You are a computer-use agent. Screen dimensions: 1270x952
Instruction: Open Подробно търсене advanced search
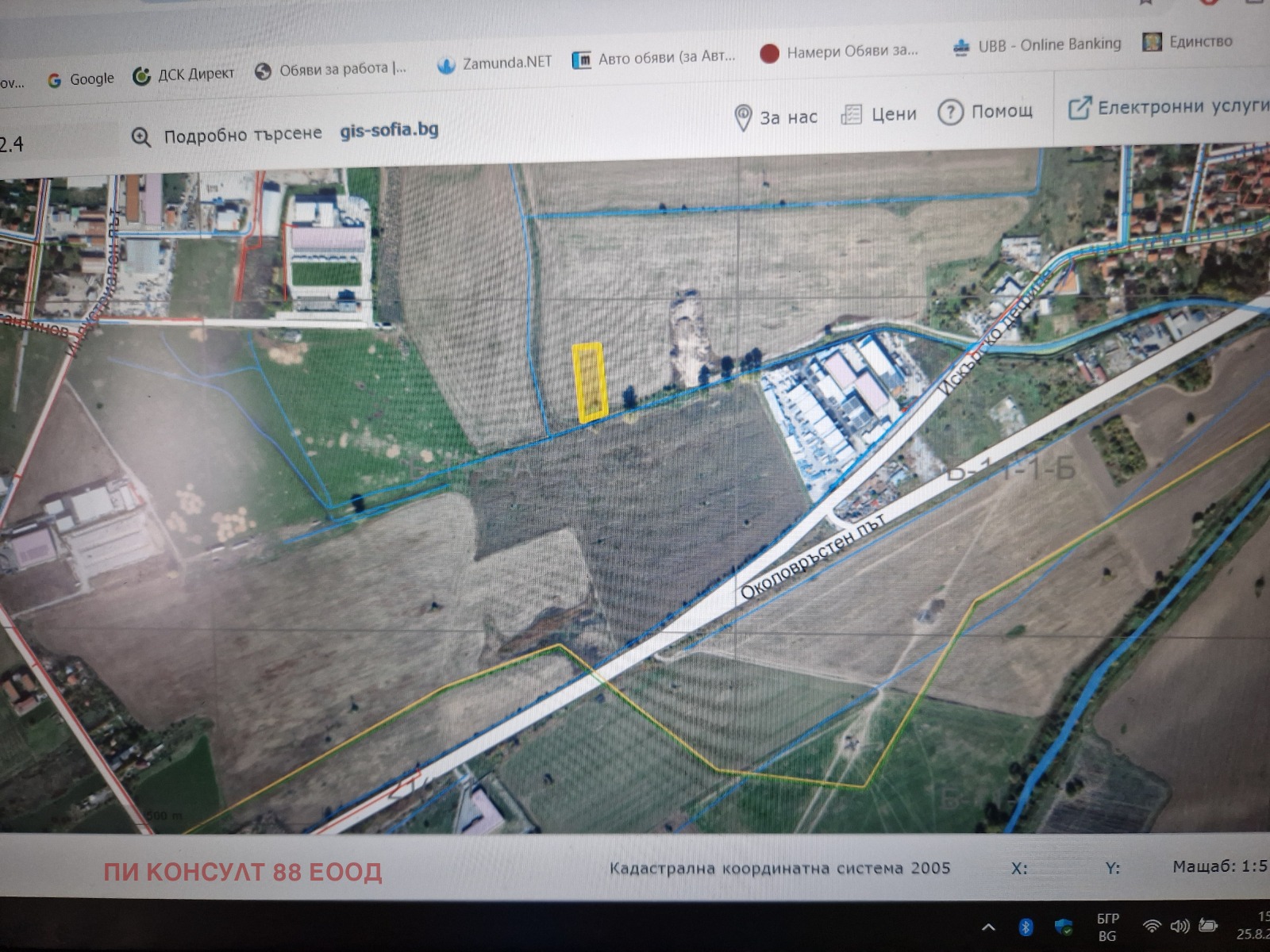(228, 136)
